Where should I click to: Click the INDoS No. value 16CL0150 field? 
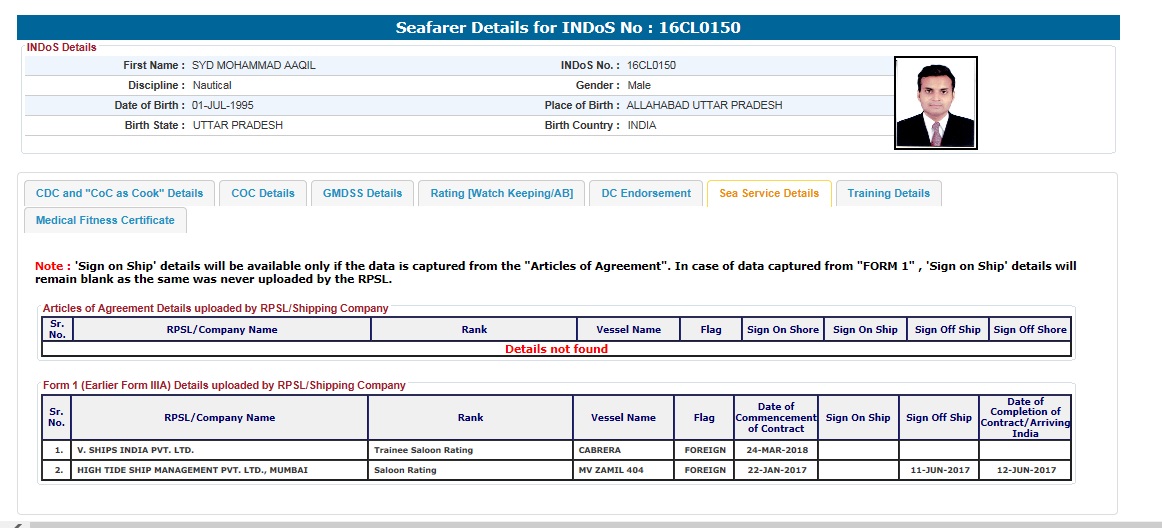point(651,65)
